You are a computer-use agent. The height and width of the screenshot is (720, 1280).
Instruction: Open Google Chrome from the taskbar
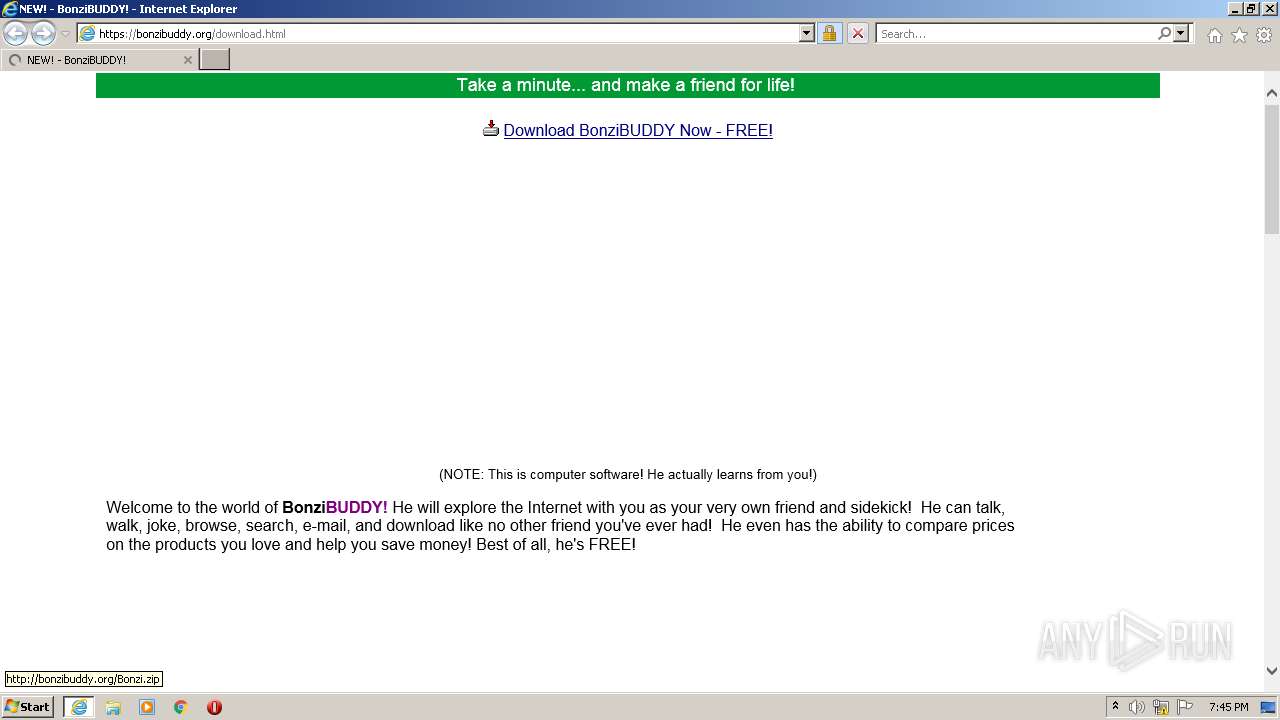(181, 707)
